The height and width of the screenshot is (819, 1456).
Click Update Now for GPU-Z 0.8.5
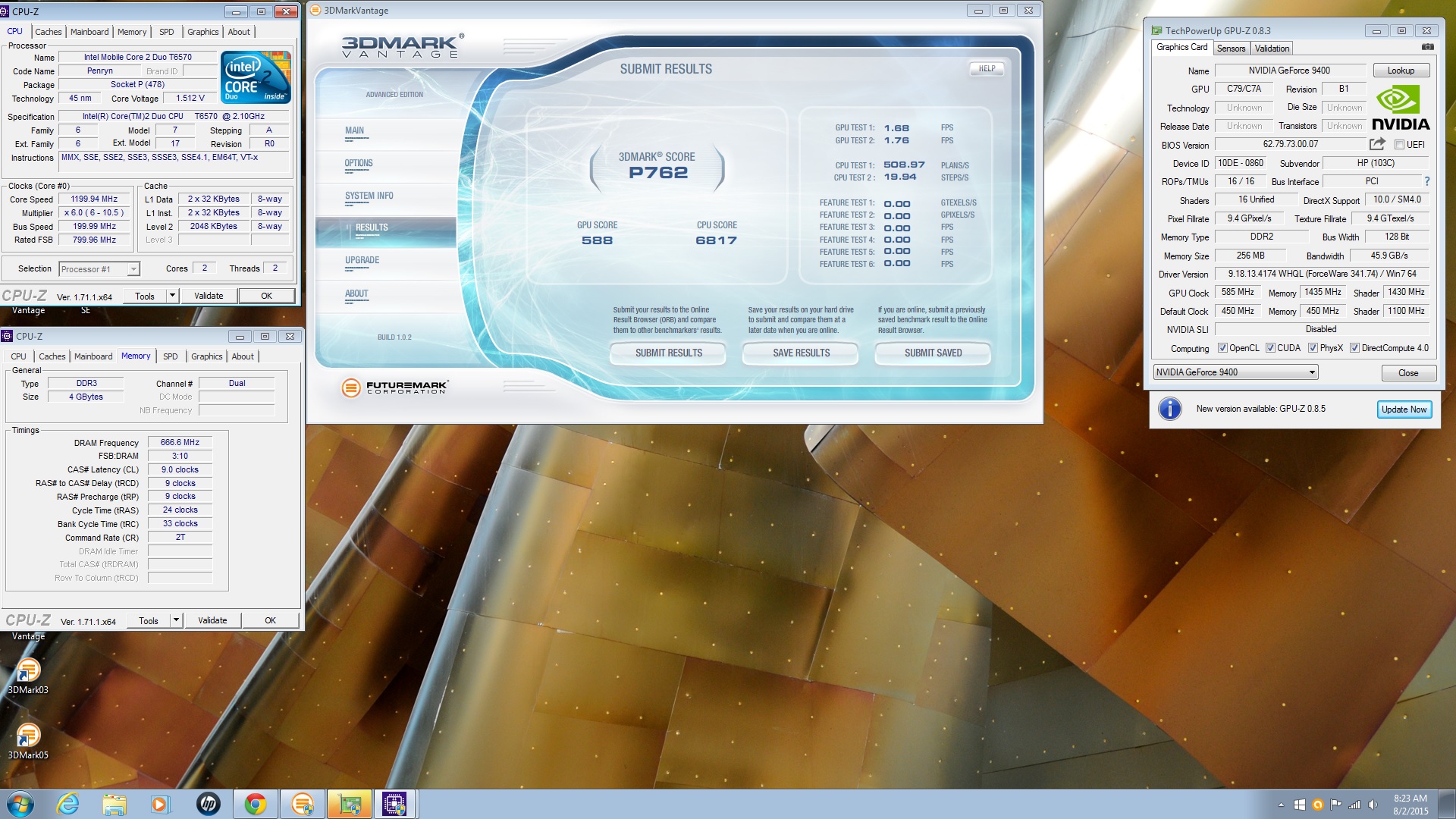1404,409
